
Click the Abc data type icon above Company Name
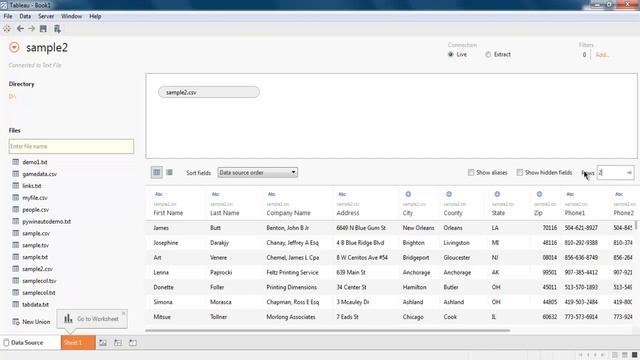tap(271, 194)
